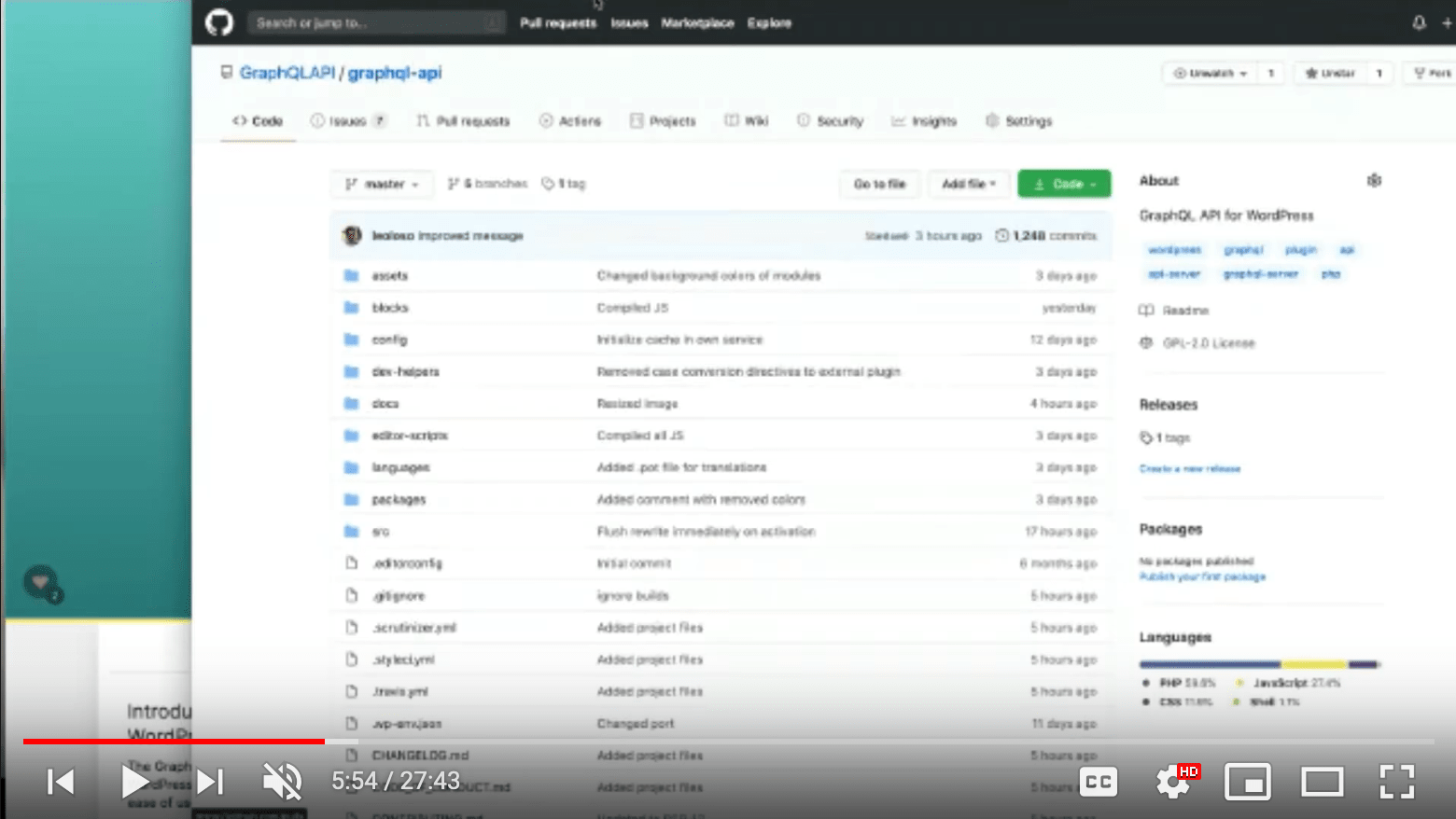Viewport: 1456px width, 819px height.
Task: Open the packages folder
Action: (399, 500)
